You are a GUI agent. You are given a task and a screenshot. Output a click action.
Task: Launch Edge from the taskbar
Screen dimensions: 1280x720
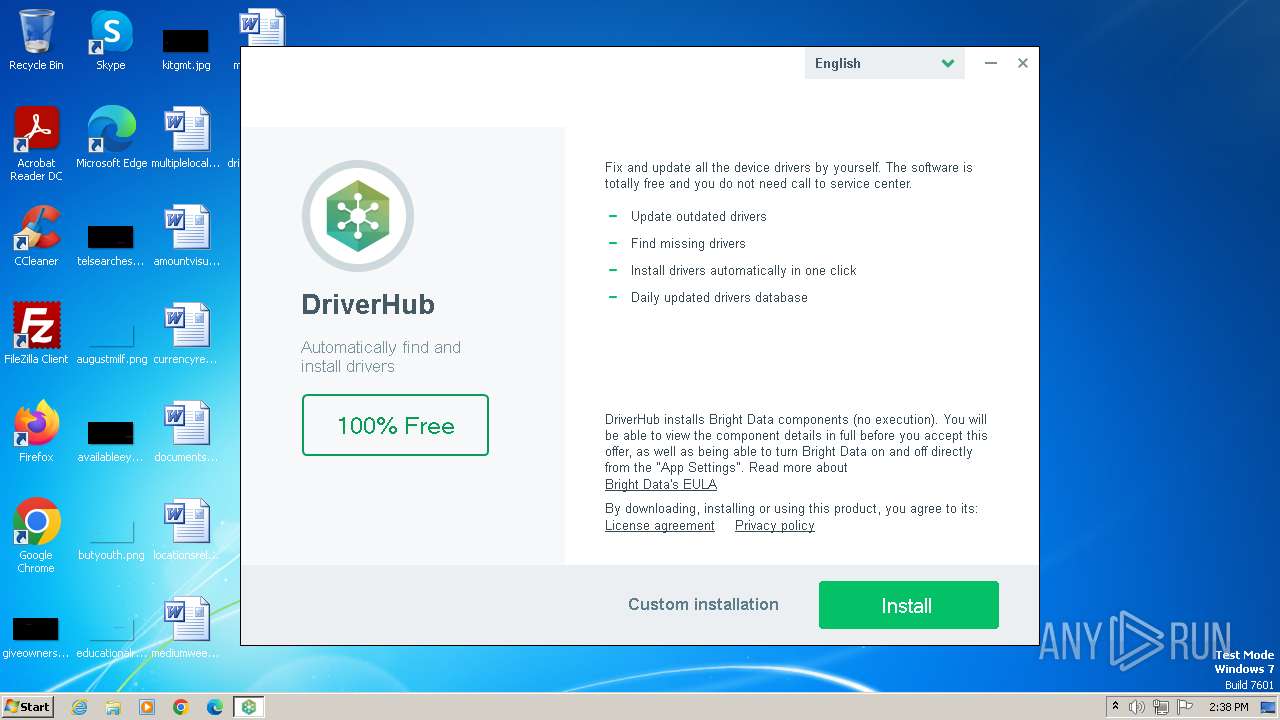click(x=215, y=707)
